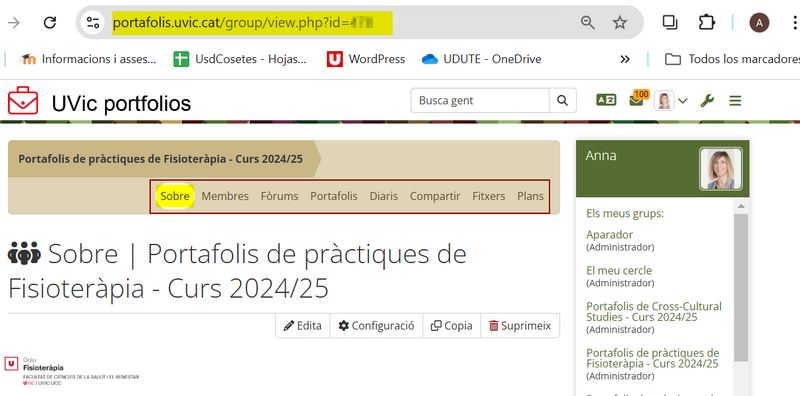Click the Busca gent search field
The width and height of the screenshot is (800, 396).
[480, 101]
